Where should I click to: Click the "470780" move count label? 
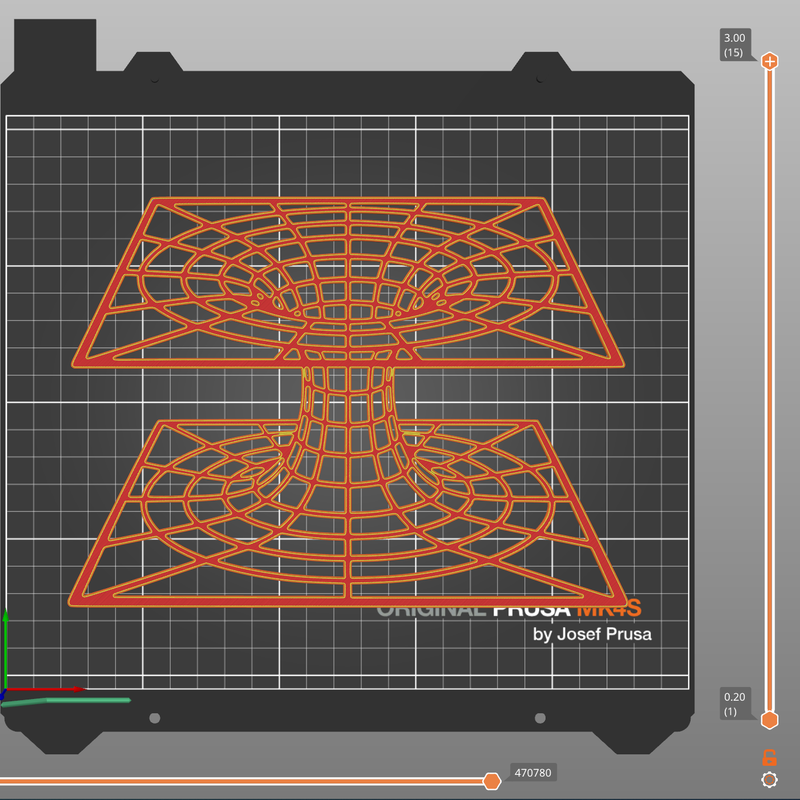[533, 773]
